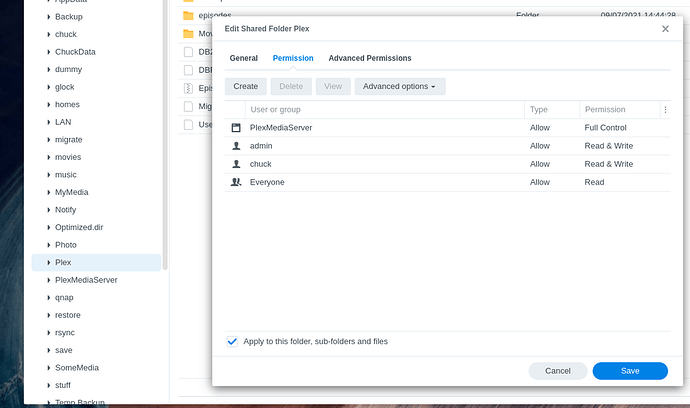
Task: Select the Permission tab
Action: coord(293,58)
